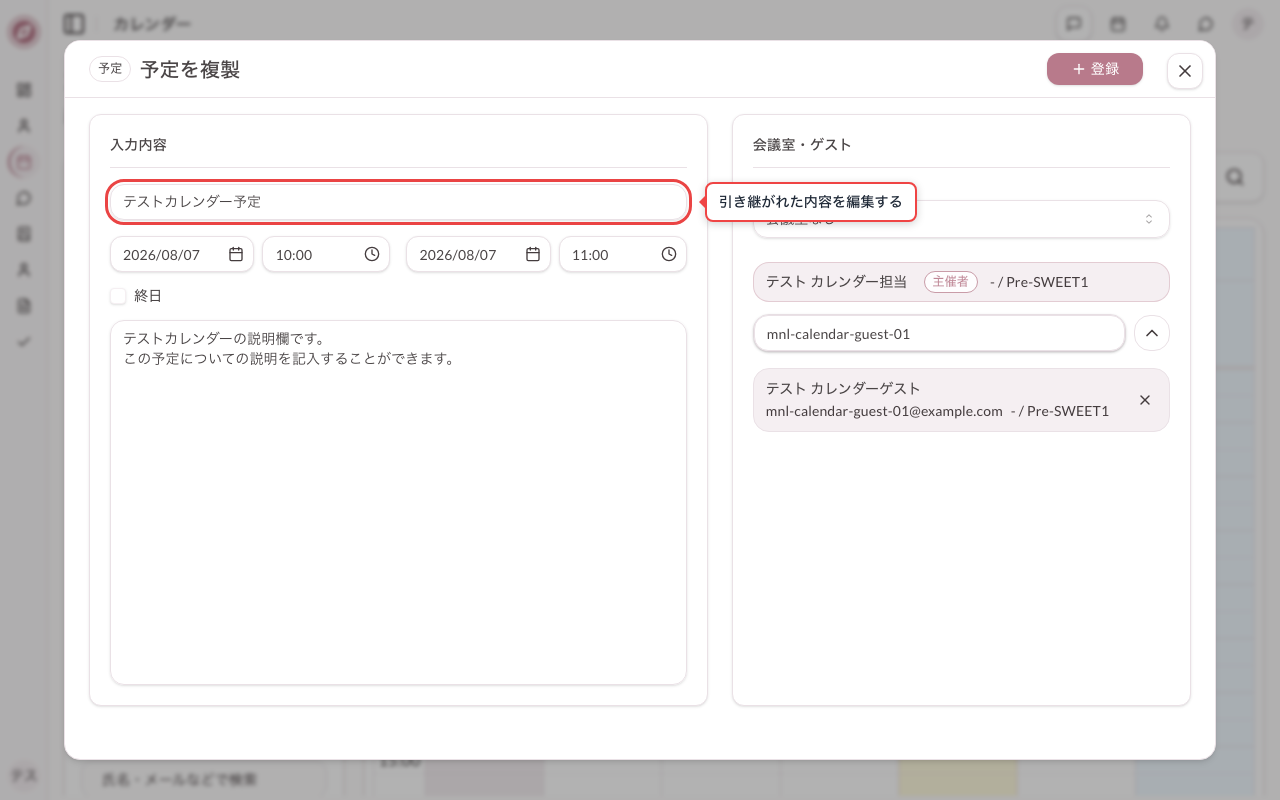Click the end date 2026/08/07 field
Screen dimensions: 1280x800
click(478, 254)
